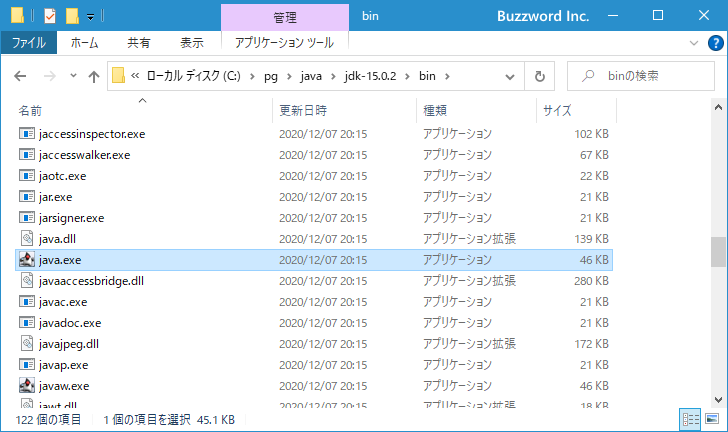Select the file name javac.exe
The height and width of the screenshot is (432, 728).
pos(63,302)
